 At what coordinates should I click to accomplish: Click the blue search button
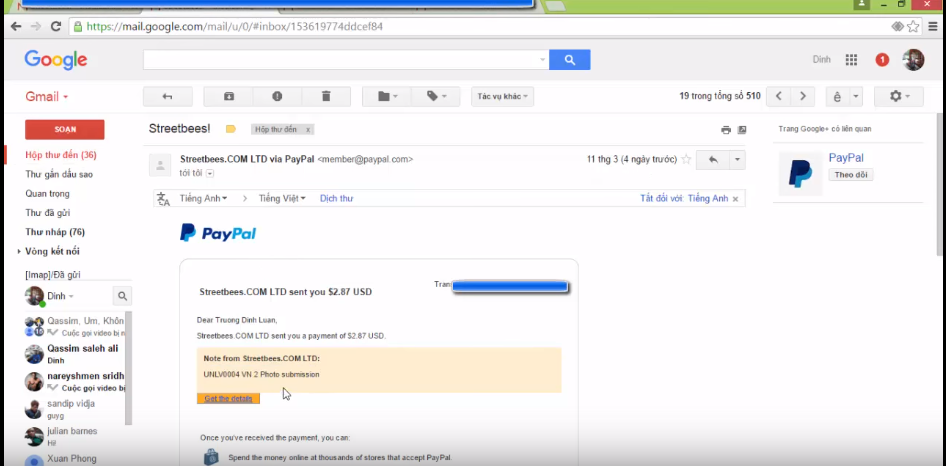click(x=570, y=60)
